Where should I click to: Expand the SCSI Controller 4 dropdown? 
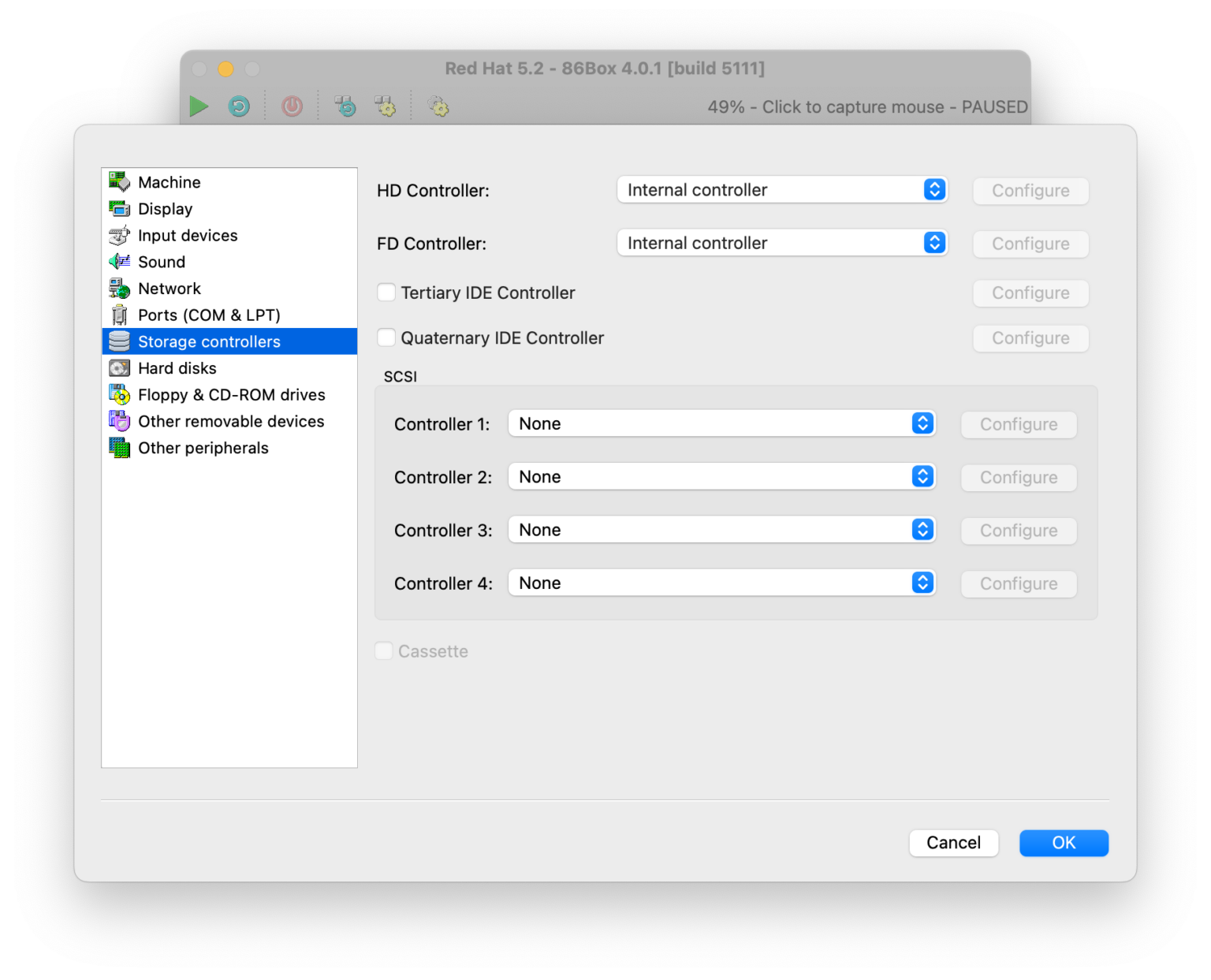[x=721, y=583]
